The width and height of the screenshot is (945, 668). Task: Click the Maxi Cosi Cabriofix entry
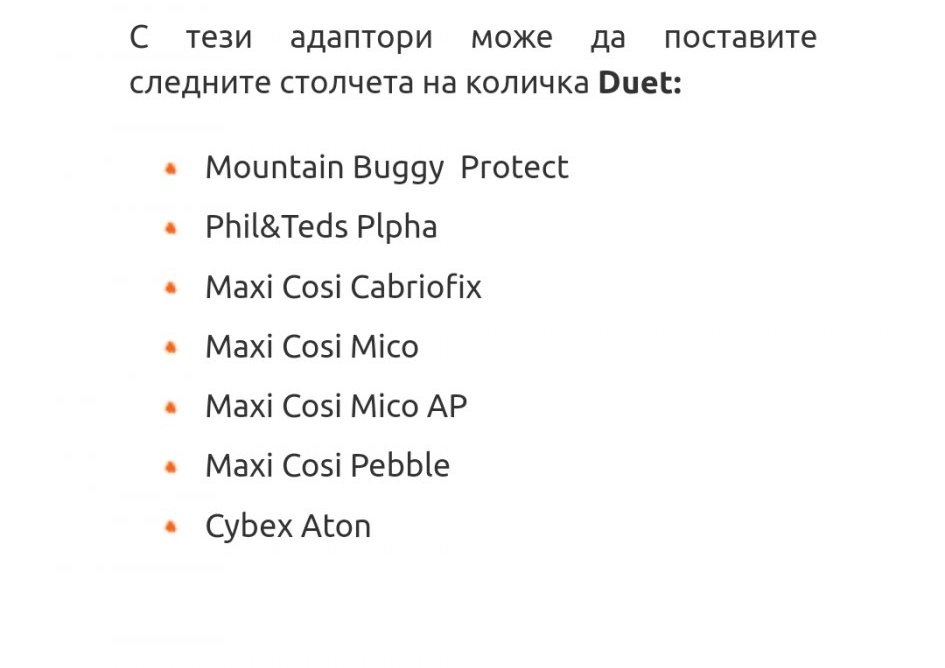coord(343,288)
